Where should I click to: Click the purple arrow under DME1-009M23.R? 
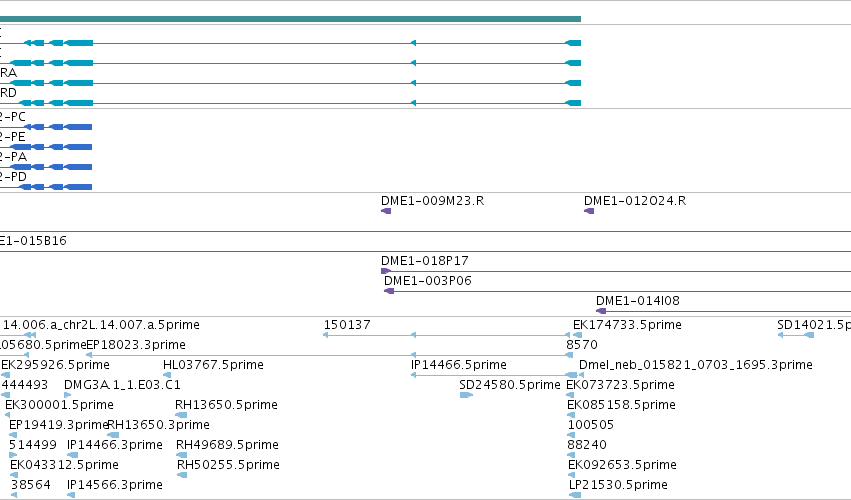386,211
